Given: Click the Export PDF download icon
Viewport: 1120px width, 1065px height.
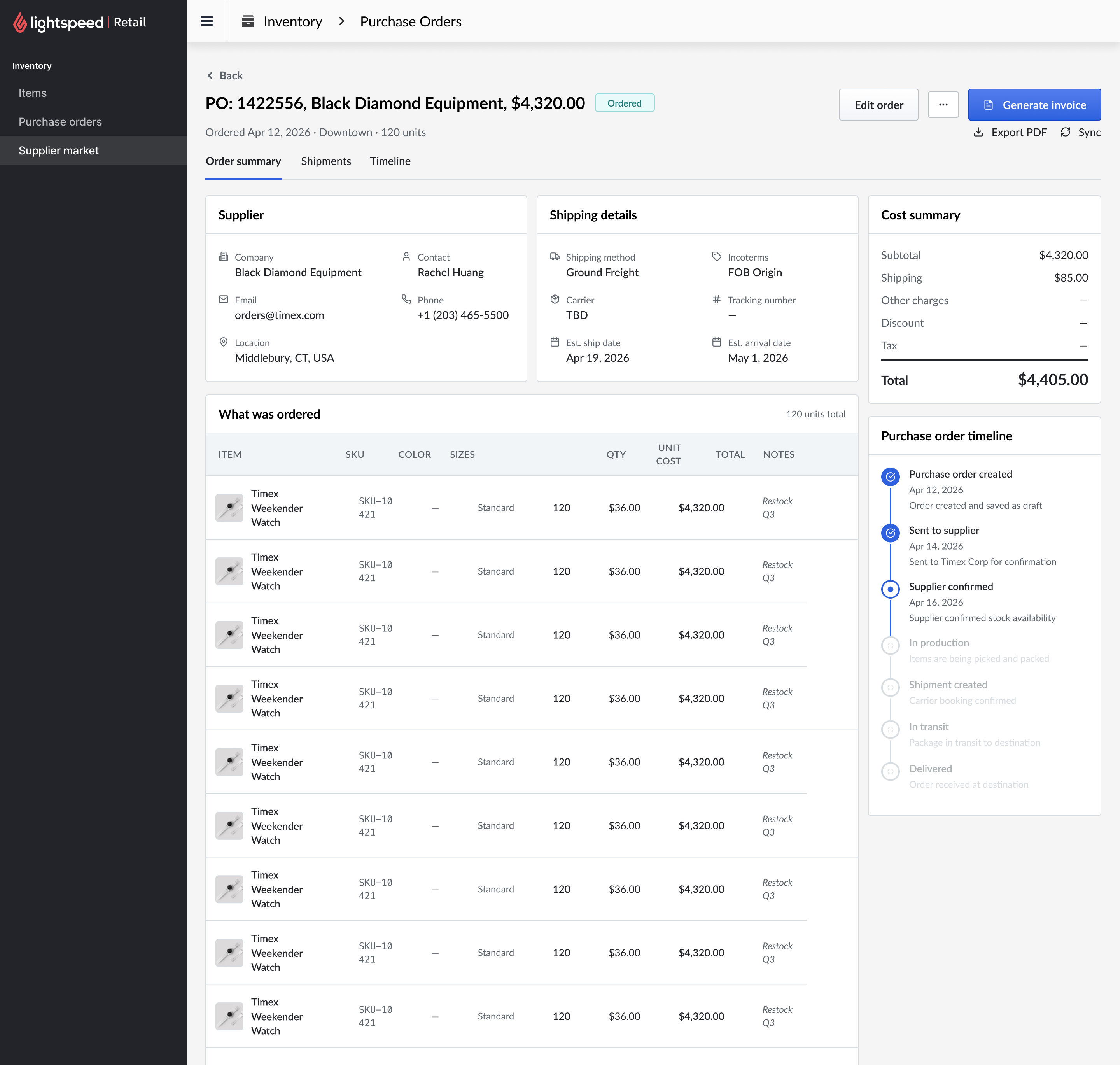Looking at the screenshot, I should pyautogui.click(x=978, y=132).
